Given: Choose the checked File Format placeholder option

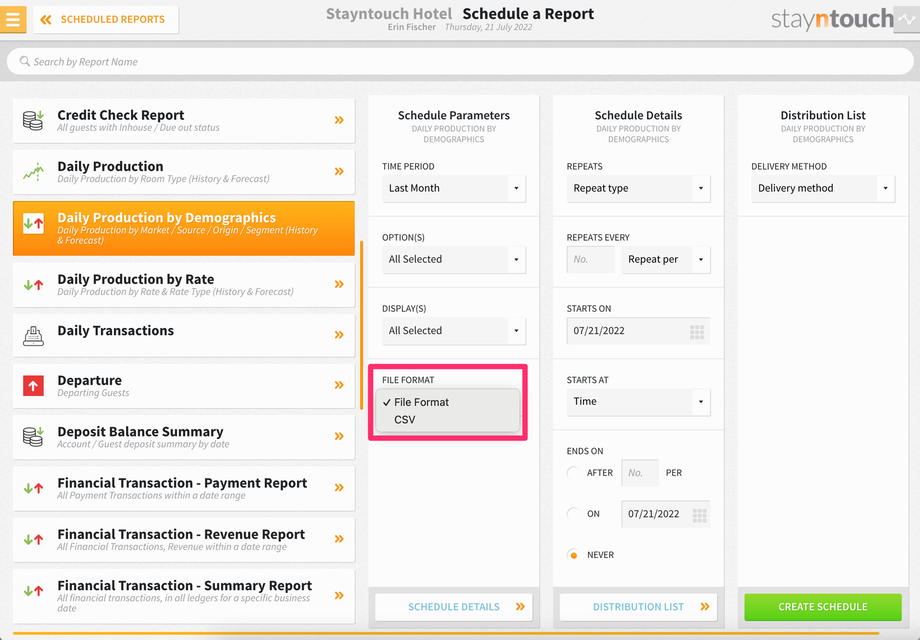Looking at the screenshot, I should (448, 402).
